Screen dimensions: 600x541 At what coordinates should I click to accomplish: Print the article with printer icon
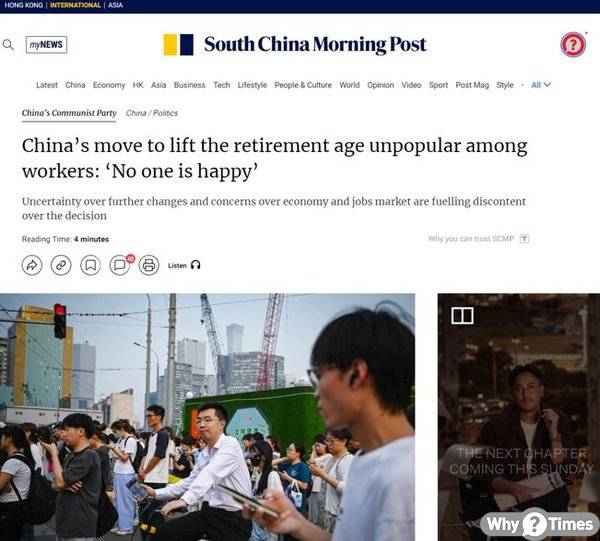(x=149, y=265)
